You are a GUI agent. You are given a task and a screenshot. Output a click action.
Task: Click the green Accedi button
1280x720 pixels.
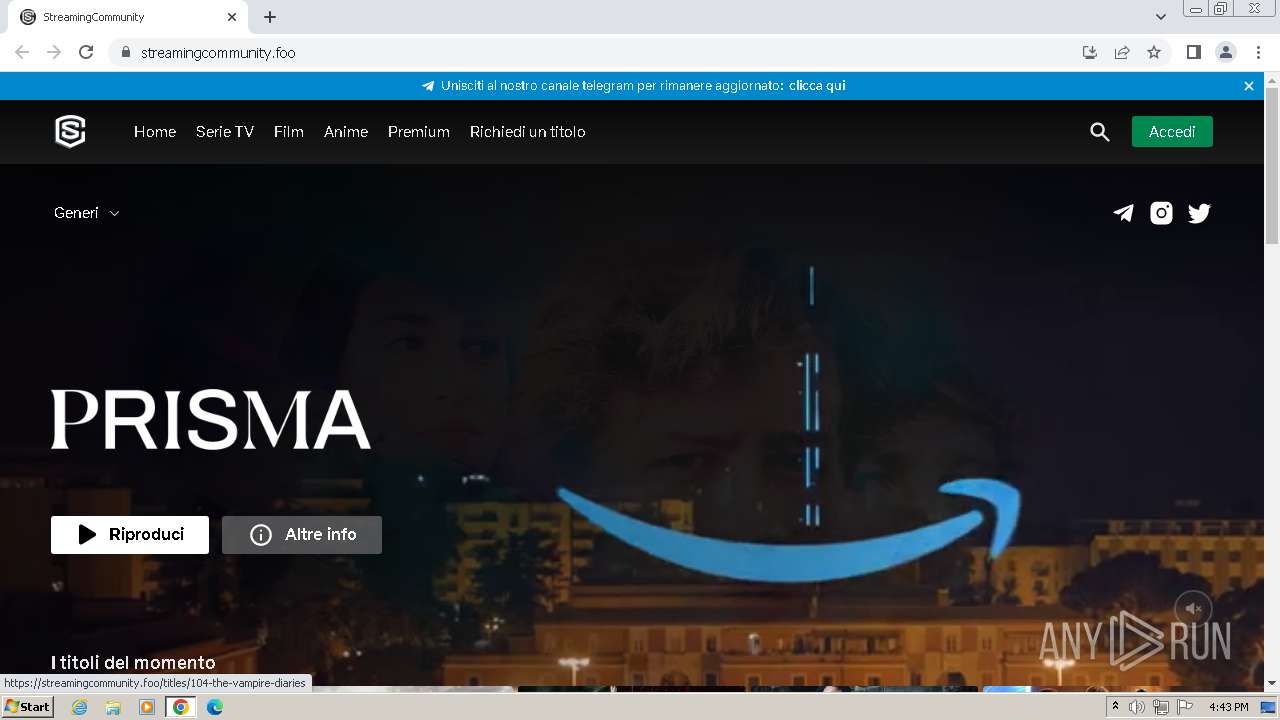click(x=1172, y=132)
